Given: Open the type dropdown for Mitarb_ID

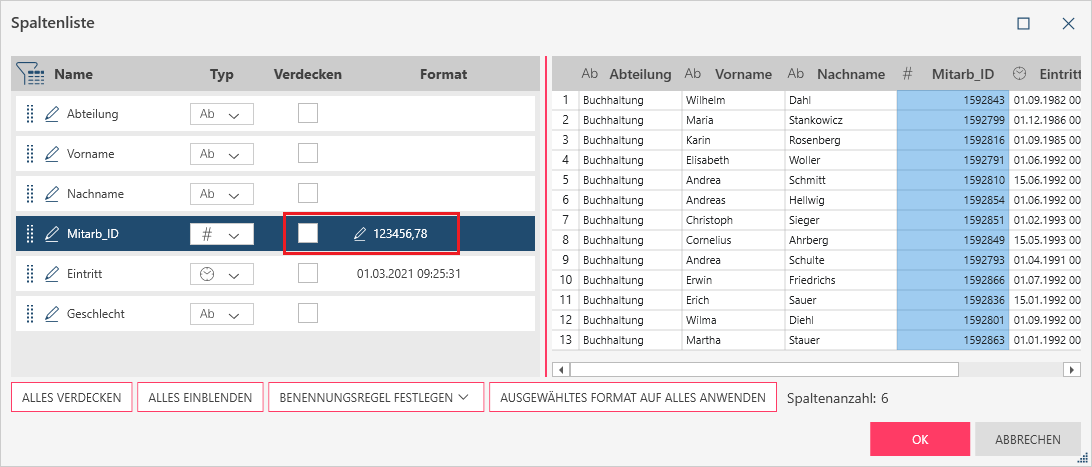Looking at the screenshot, I should pyautogui.click(x=221, y=234).
